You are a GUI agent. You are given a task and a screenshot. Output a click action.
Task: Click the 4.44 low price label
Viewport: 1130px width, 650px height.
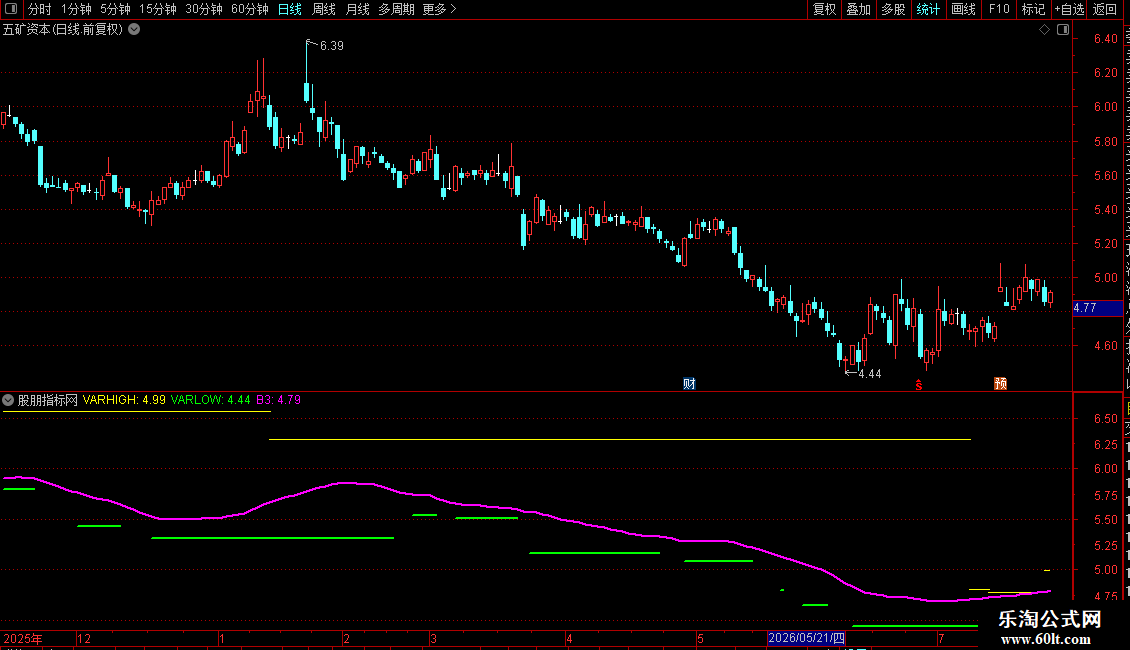click(x=870, y=374)
